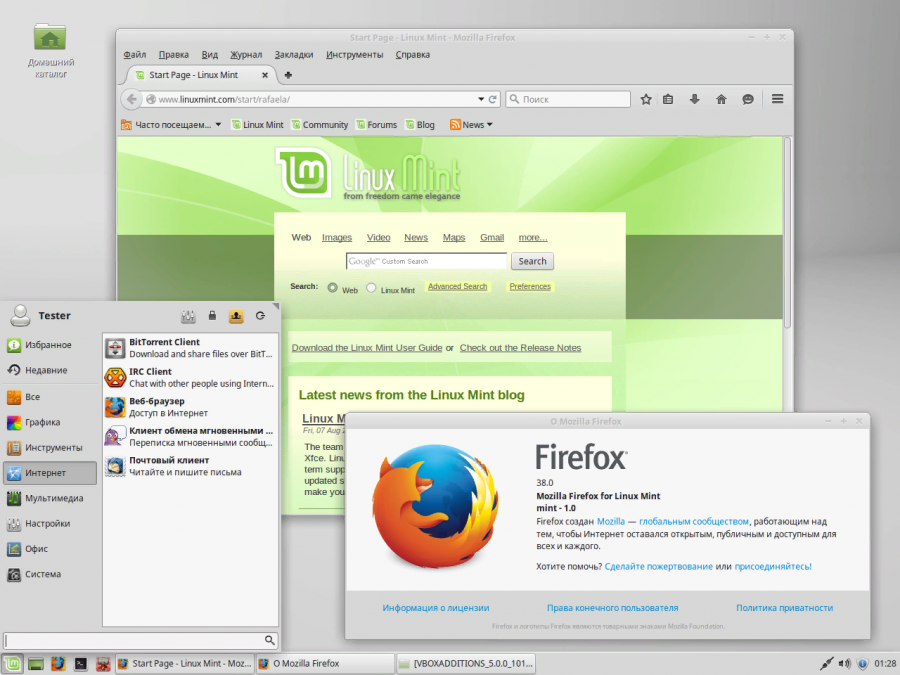Open terminal from the panel launcher

(x=80, y=664)
